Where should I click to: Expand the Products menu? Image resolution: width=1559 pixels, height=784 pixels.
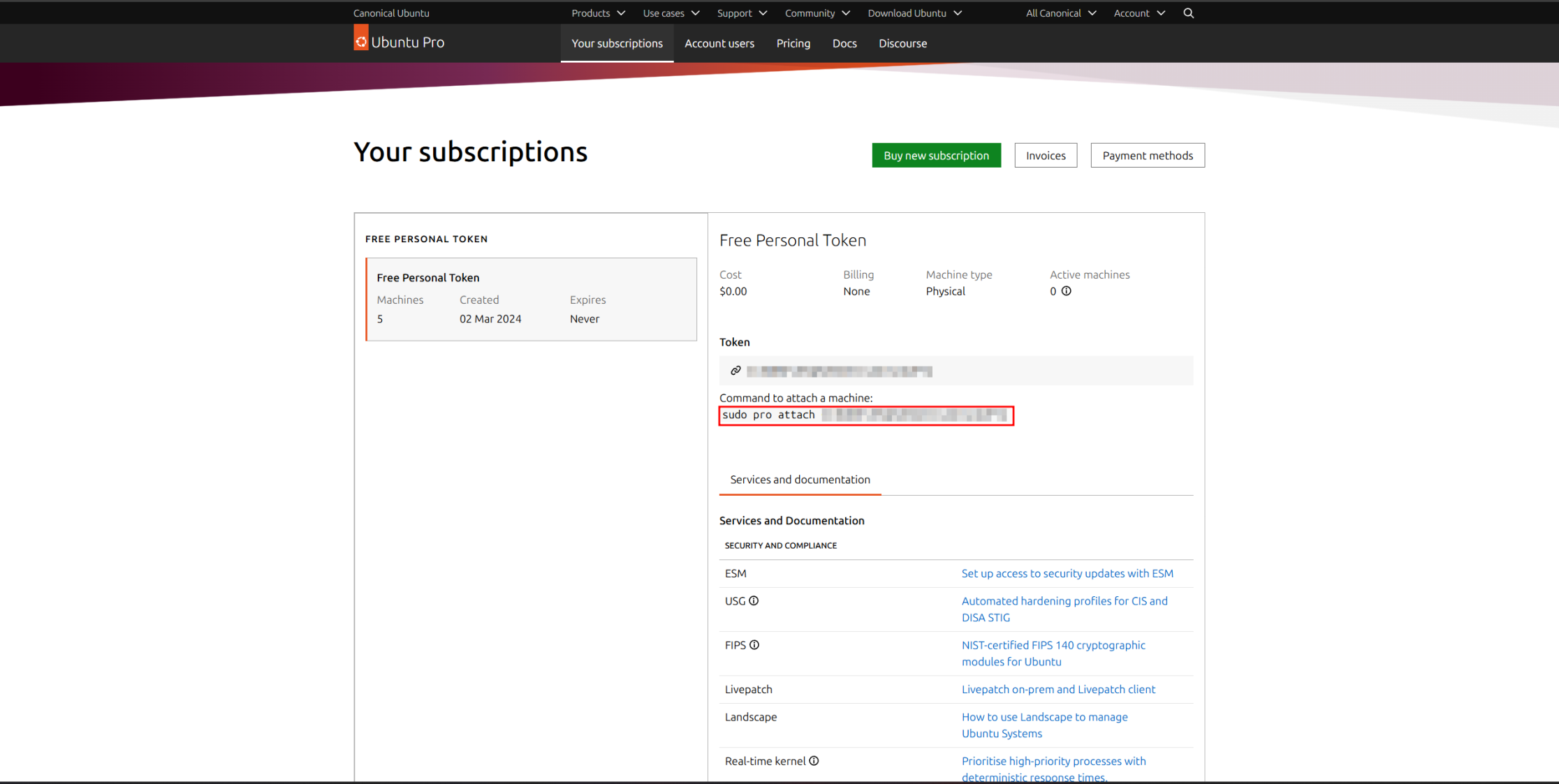point(598,13)
